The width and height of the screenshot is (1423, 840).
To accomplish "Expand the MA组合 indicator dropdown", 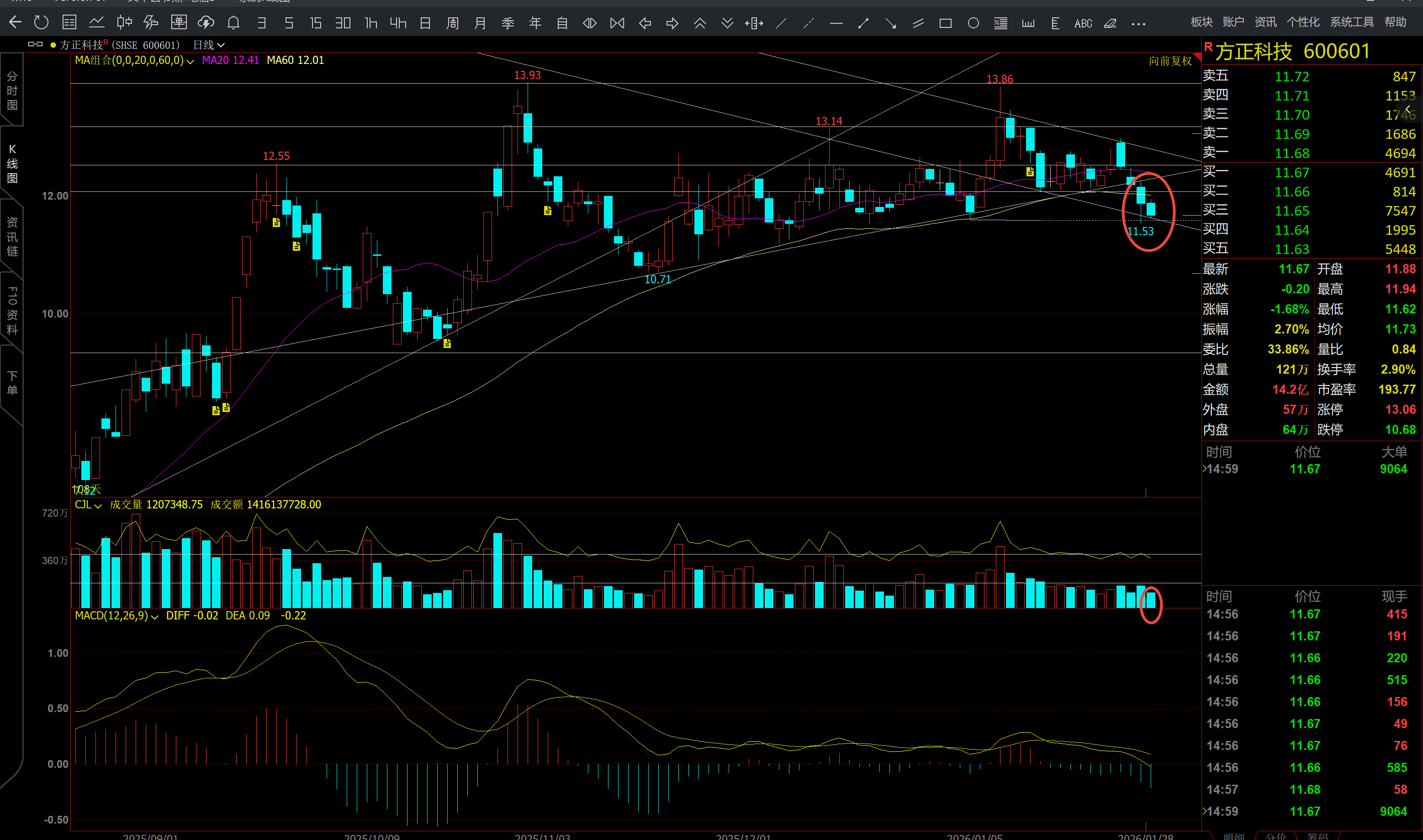I will pyautogui.click(x=190, y=61).
